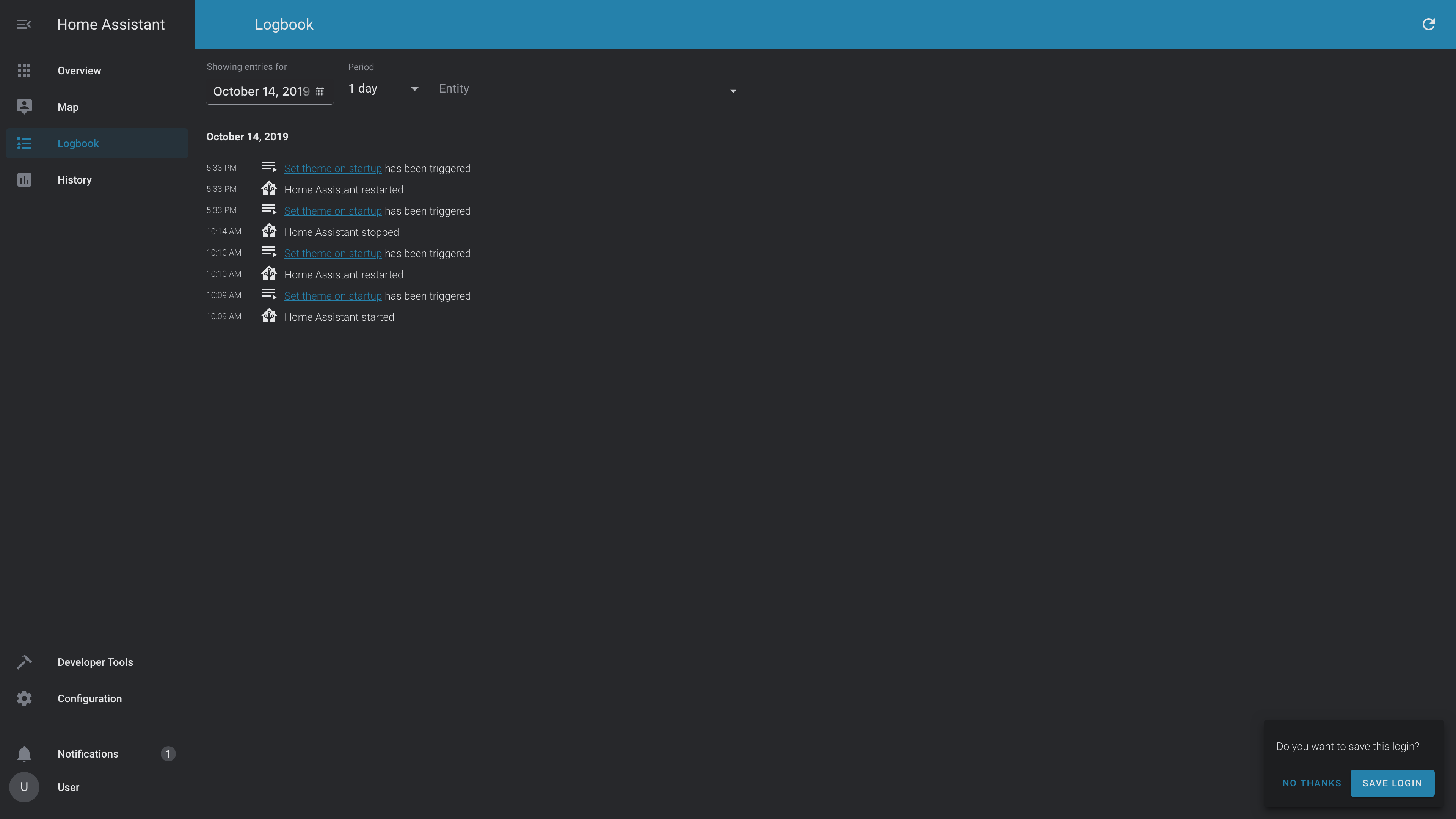Image resolution: width=1456 pixels, height=819 pixels.
Task: Click the Developer Tools hammer icon
Action: tap(24, 662)
